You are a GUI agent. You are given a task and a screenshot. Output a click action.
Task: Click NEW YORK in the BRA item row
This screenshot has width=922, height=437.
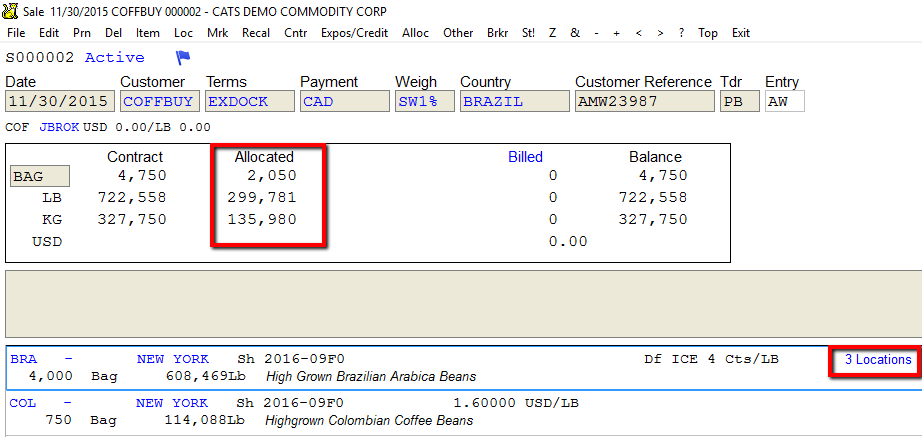[172, 359]
